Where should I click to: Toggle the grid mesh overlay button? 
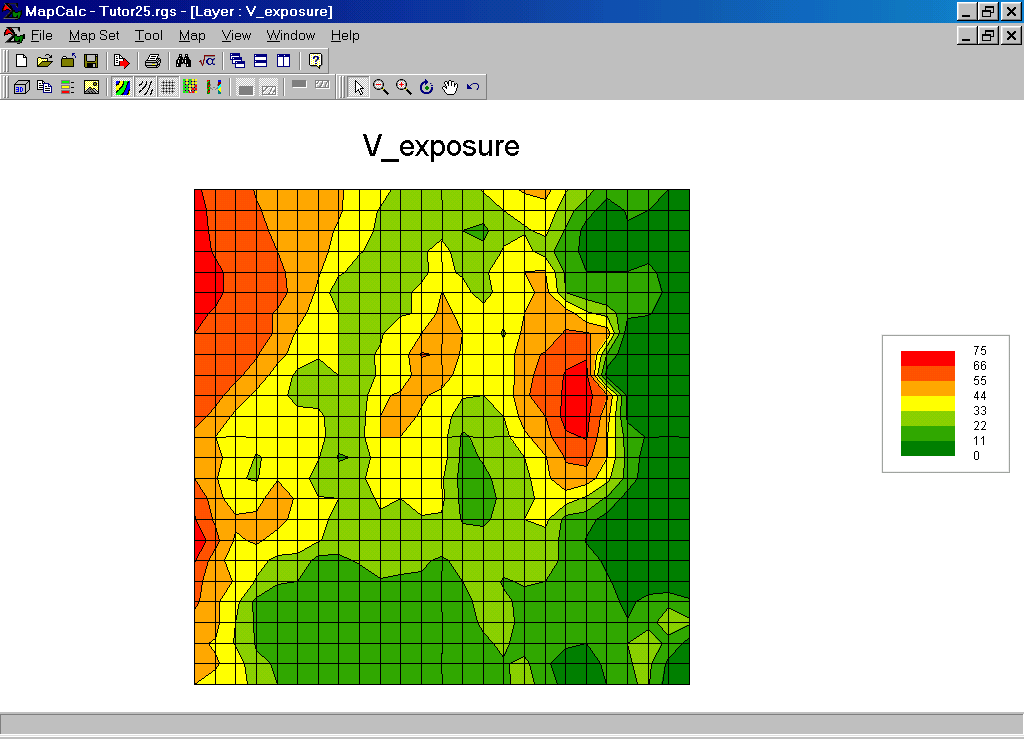pyautogui.click(x=168, y=87)
